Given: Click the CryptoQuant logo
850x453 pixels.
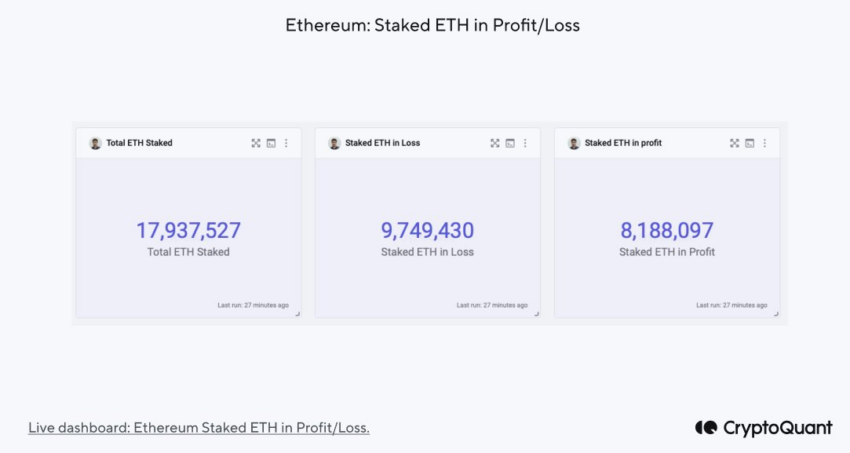Looking at the screenshot, I should coord(764,428).
